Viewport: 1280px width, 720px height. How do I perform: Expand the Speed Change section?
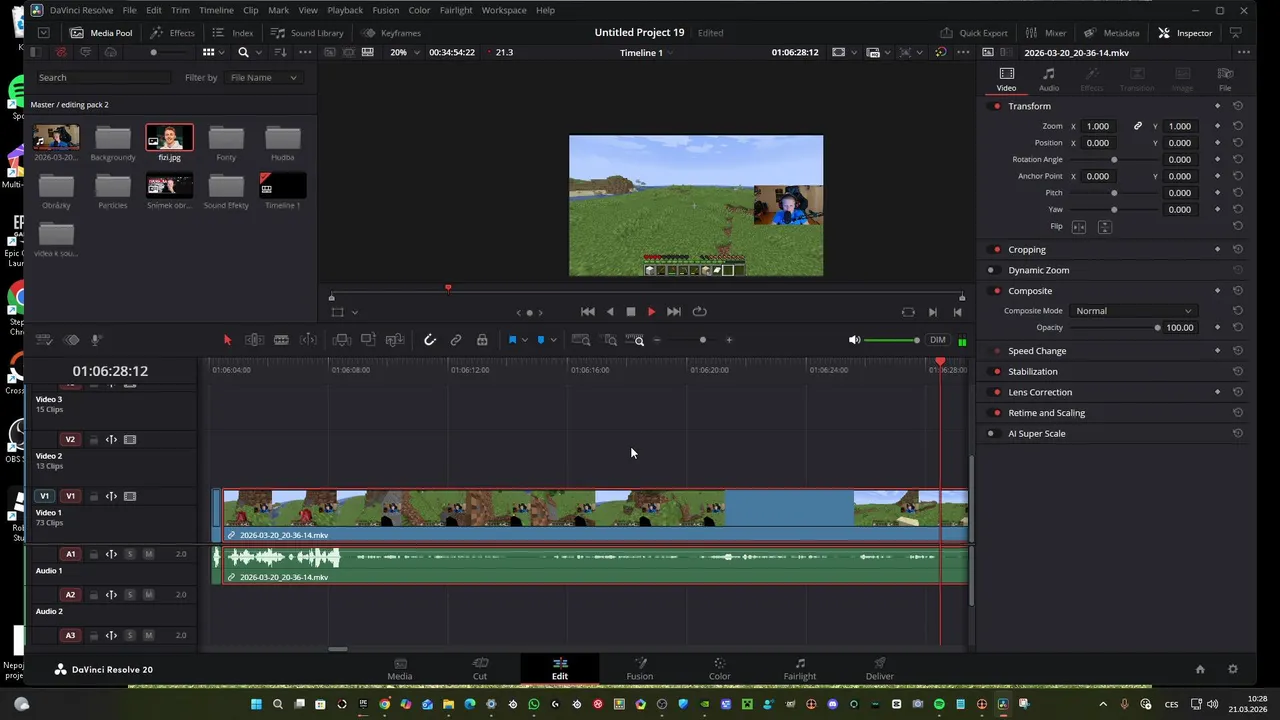click(x=1037, y=351)
